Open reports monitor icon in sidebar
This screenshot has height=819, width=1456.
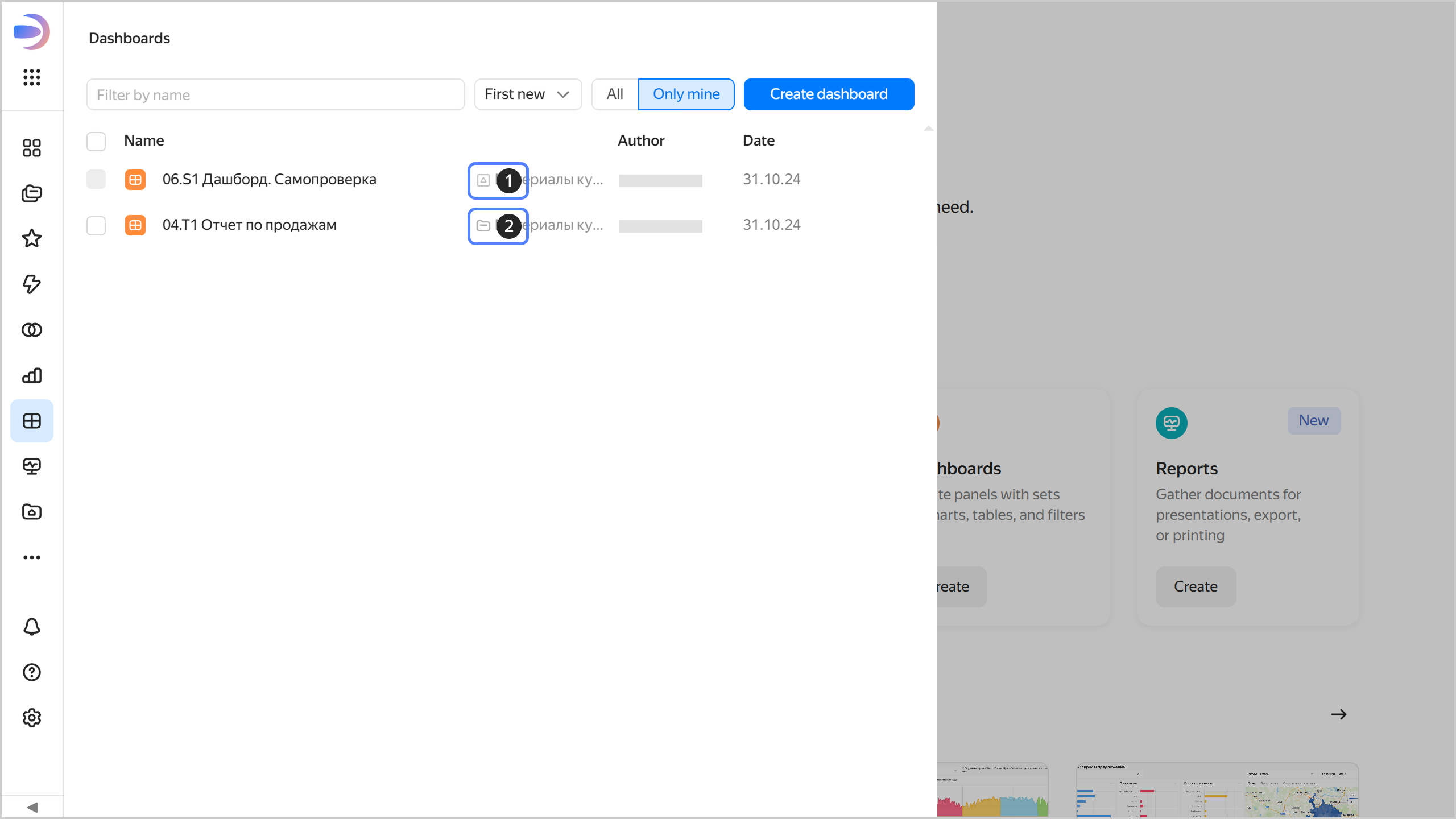click(32, 466)
